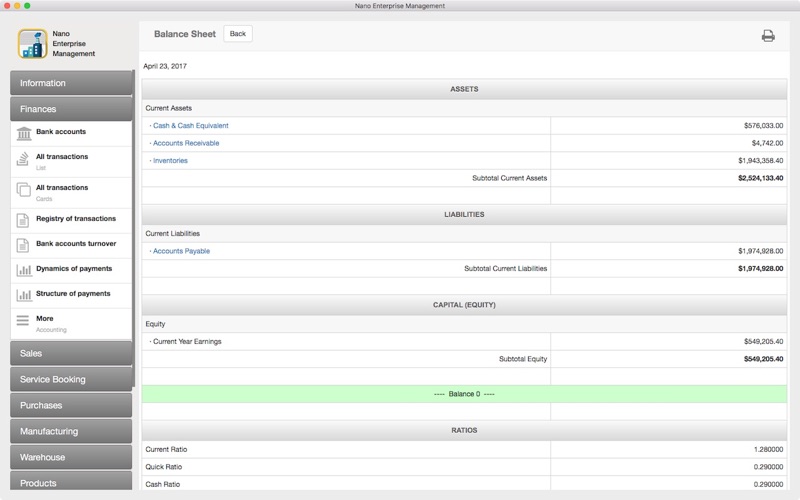Expand the Information section
Image resolution: width=800 pixels, height=500 pixels.
tap(71, 83)
